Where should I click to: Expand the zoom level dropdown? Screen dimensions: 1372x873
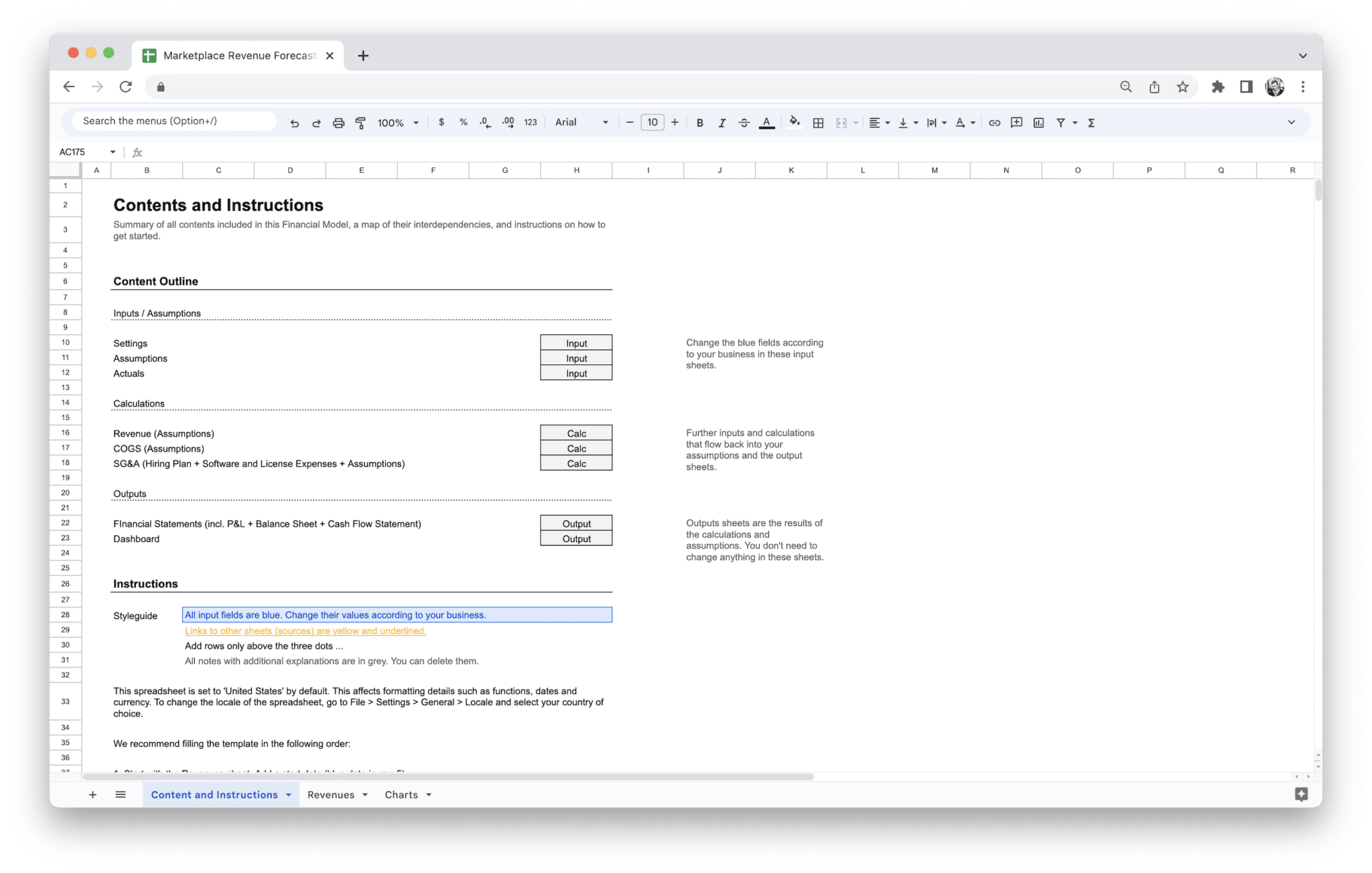click(416, 122)
